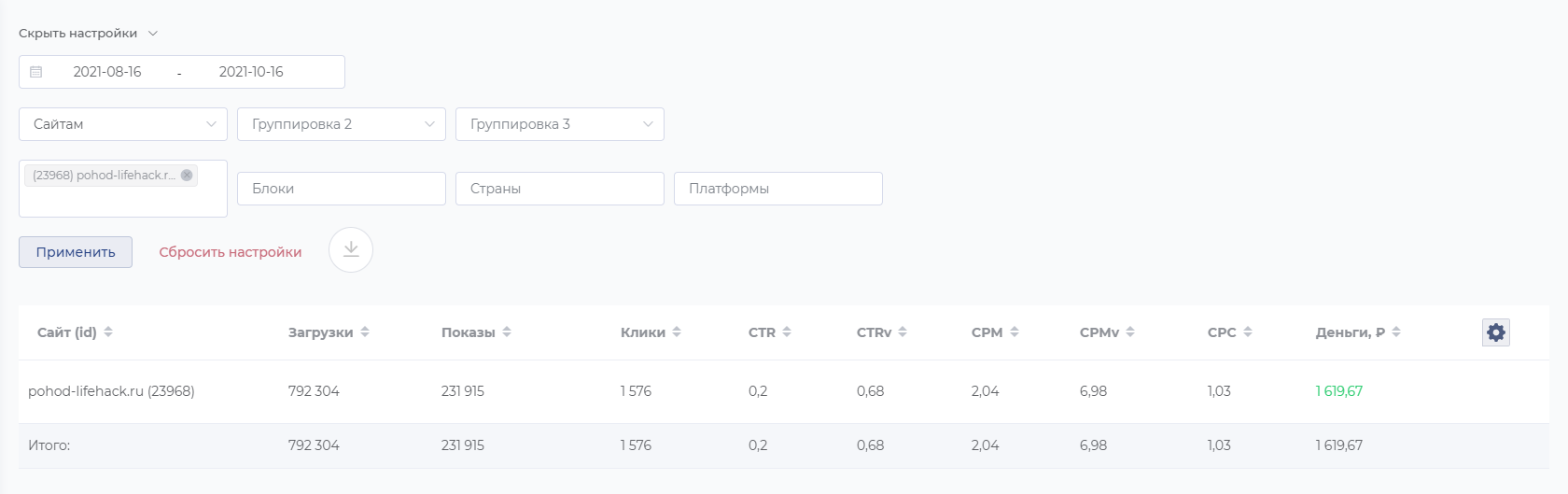Open the Группировка 2 dropdown
Screen dimensions: 1568x494
(342, 124)
